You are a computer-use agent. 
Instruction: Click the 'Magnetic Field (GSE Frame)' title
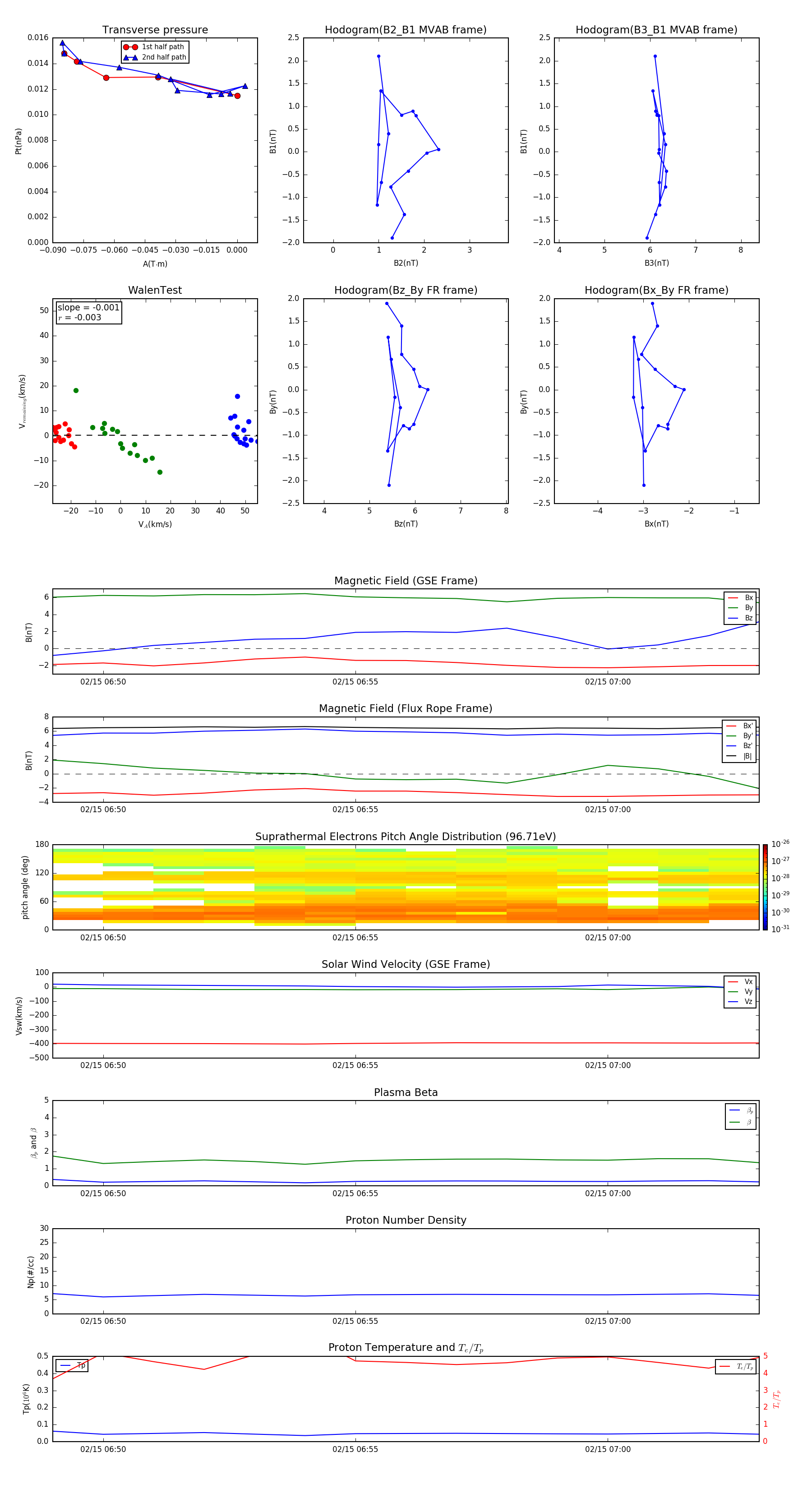pyautogui.click(x=406, y=581)
